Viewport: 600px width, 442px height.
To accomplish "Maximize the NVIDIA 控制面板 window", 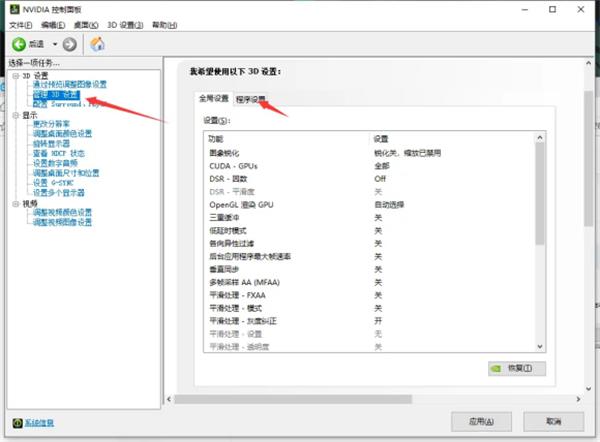I will point(553,9).
